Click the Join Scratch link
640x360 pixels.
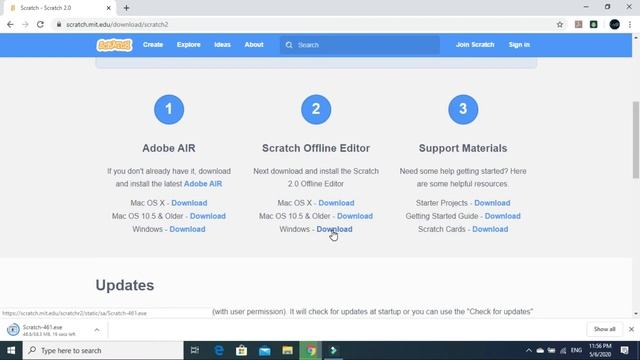[x=475, y=45]
